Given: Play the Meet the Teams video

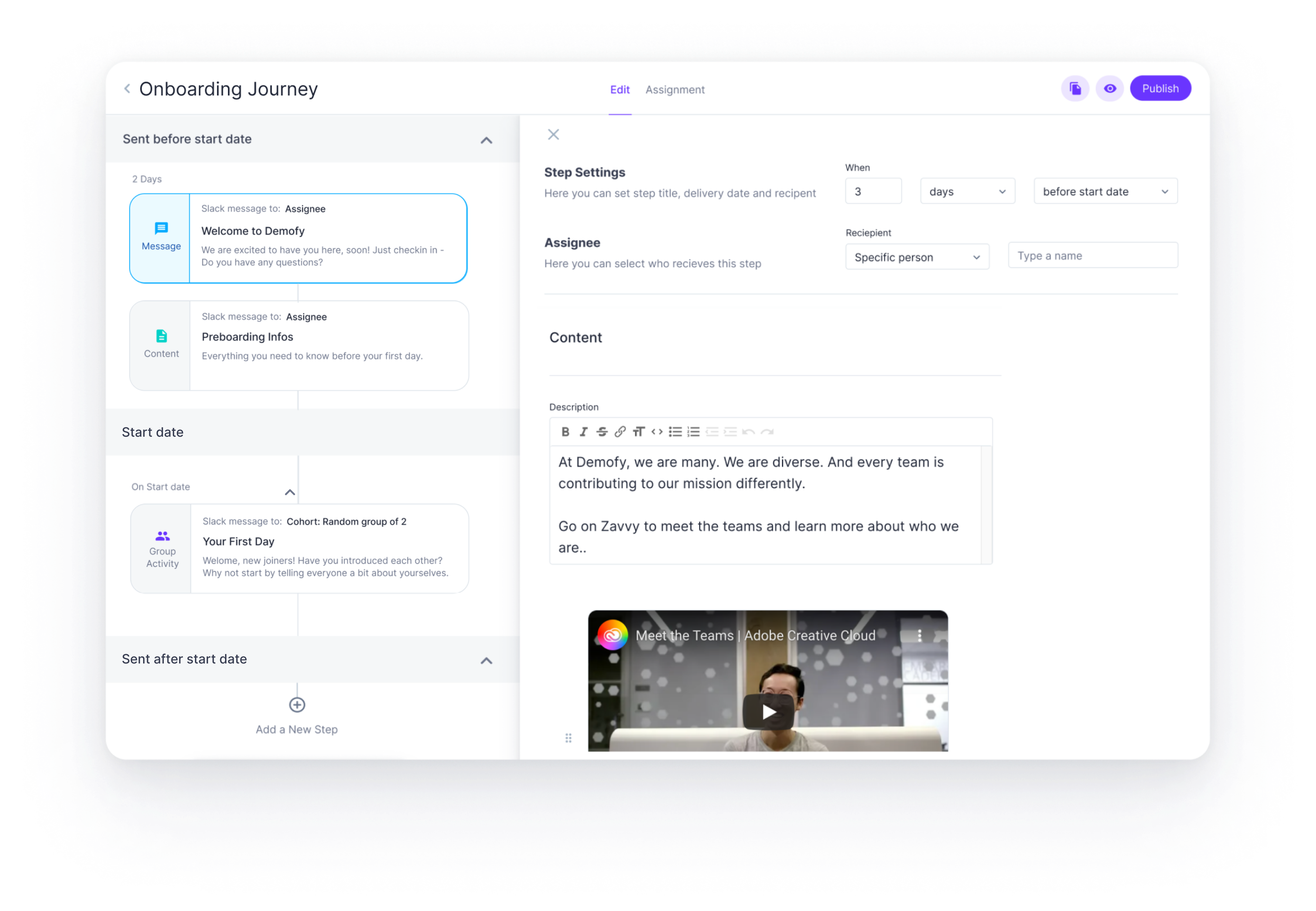Looking at the screenshot, I should (x=768, y=711).
